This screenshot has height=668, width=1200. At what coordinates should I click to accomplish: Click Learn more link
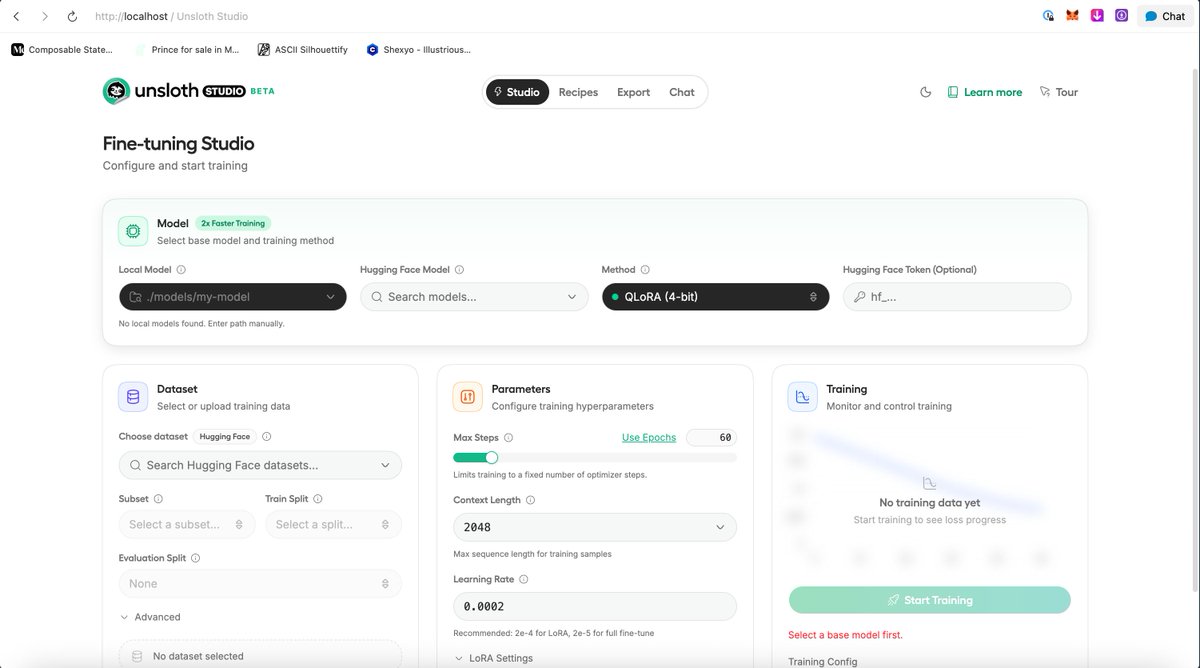point(985,92)
